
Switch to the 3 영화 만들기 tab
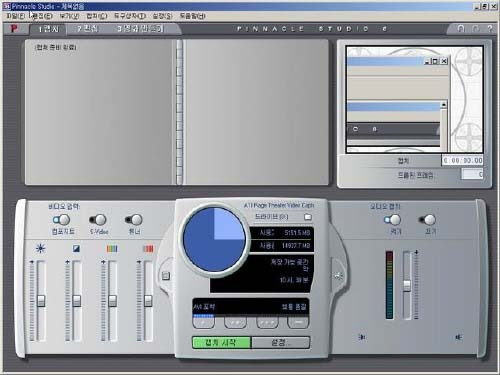(x=140, y=29)
